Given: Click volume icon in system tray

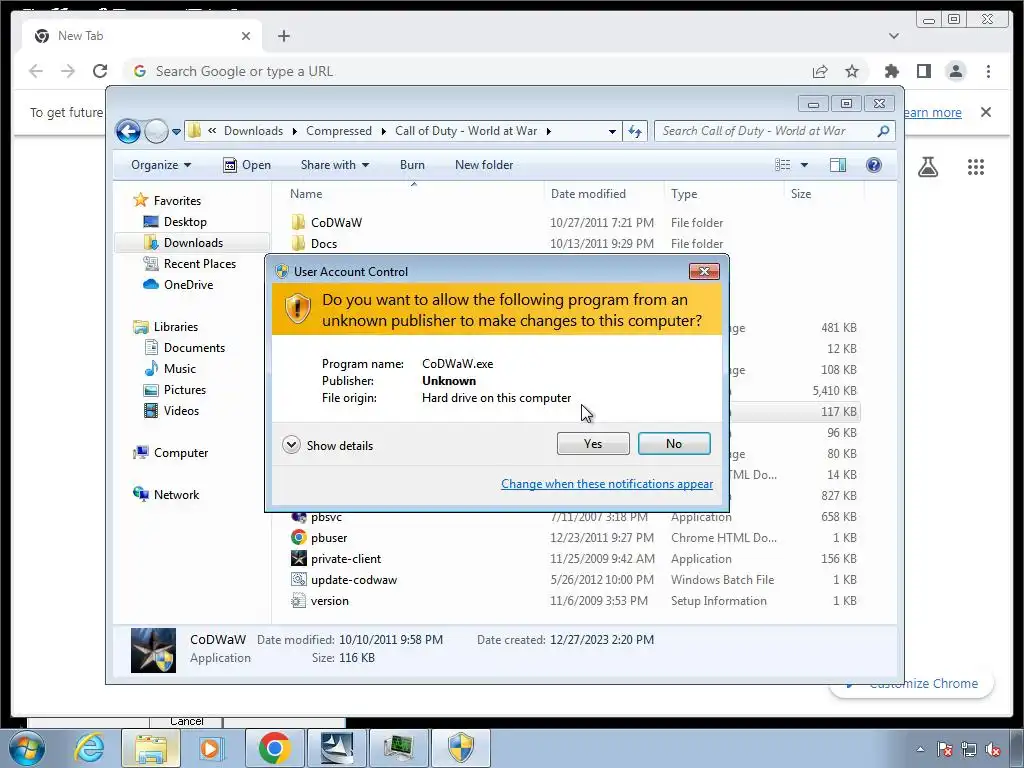Looking at the screenshot, I should pos(993,750).
